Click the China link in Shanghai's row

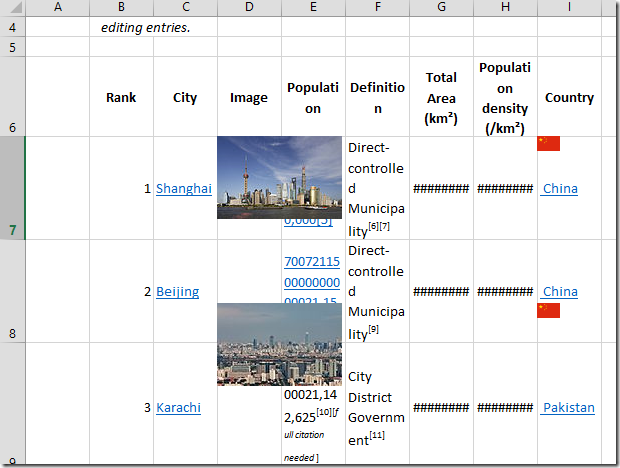559,188
